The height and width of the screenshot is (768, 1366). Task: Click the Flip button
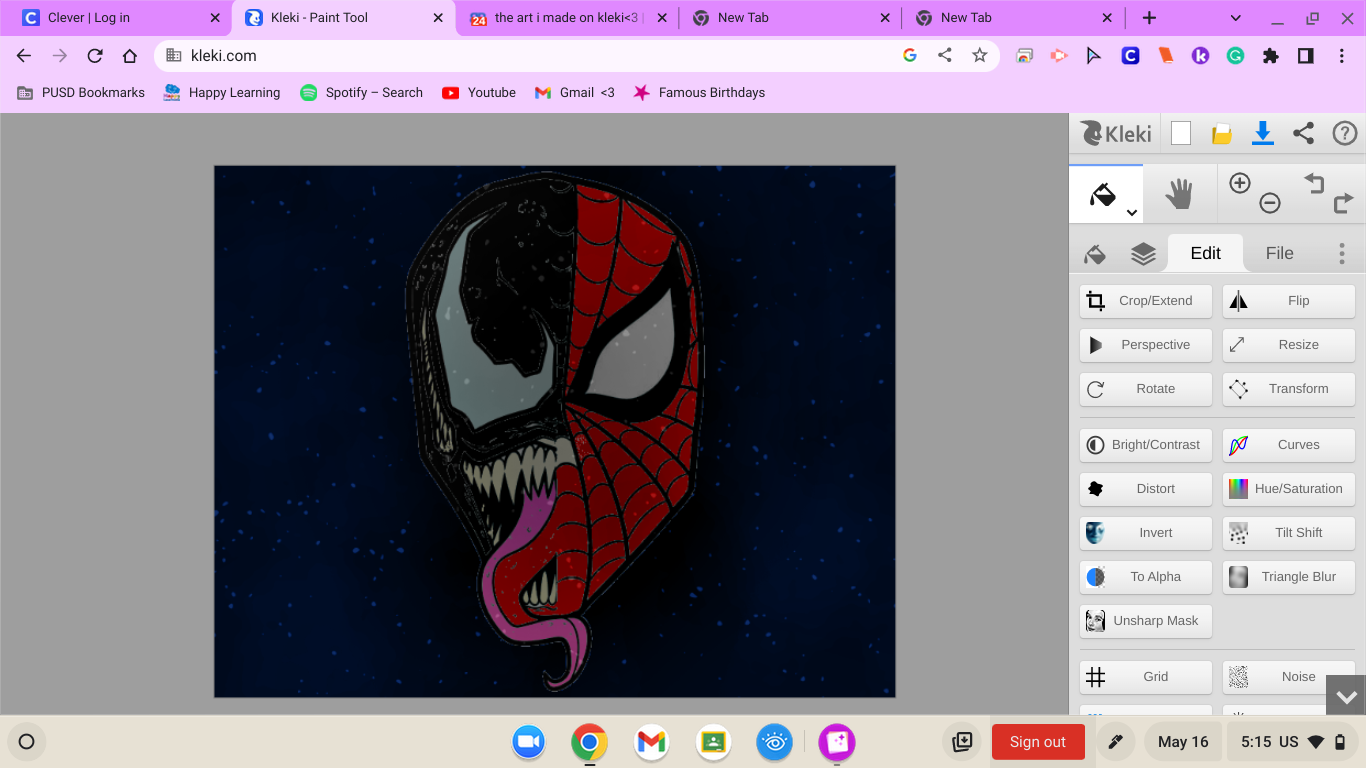point(1289,301)
